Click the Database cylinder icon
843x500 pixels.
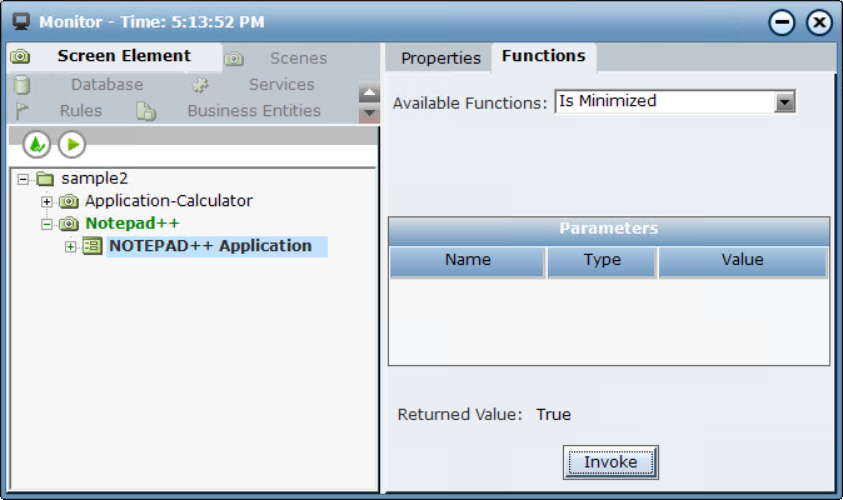click(22, 85)
